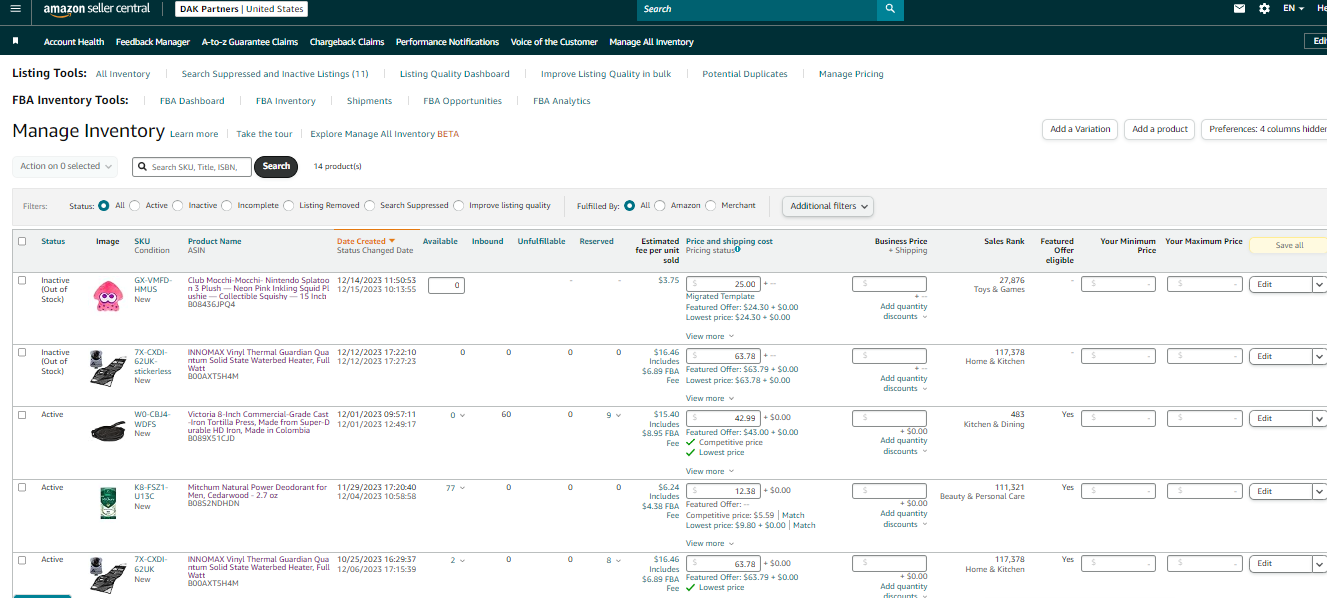Open Performance Notifications menu item
This screenshot has width=1327, height=598.
click(447, 42)
